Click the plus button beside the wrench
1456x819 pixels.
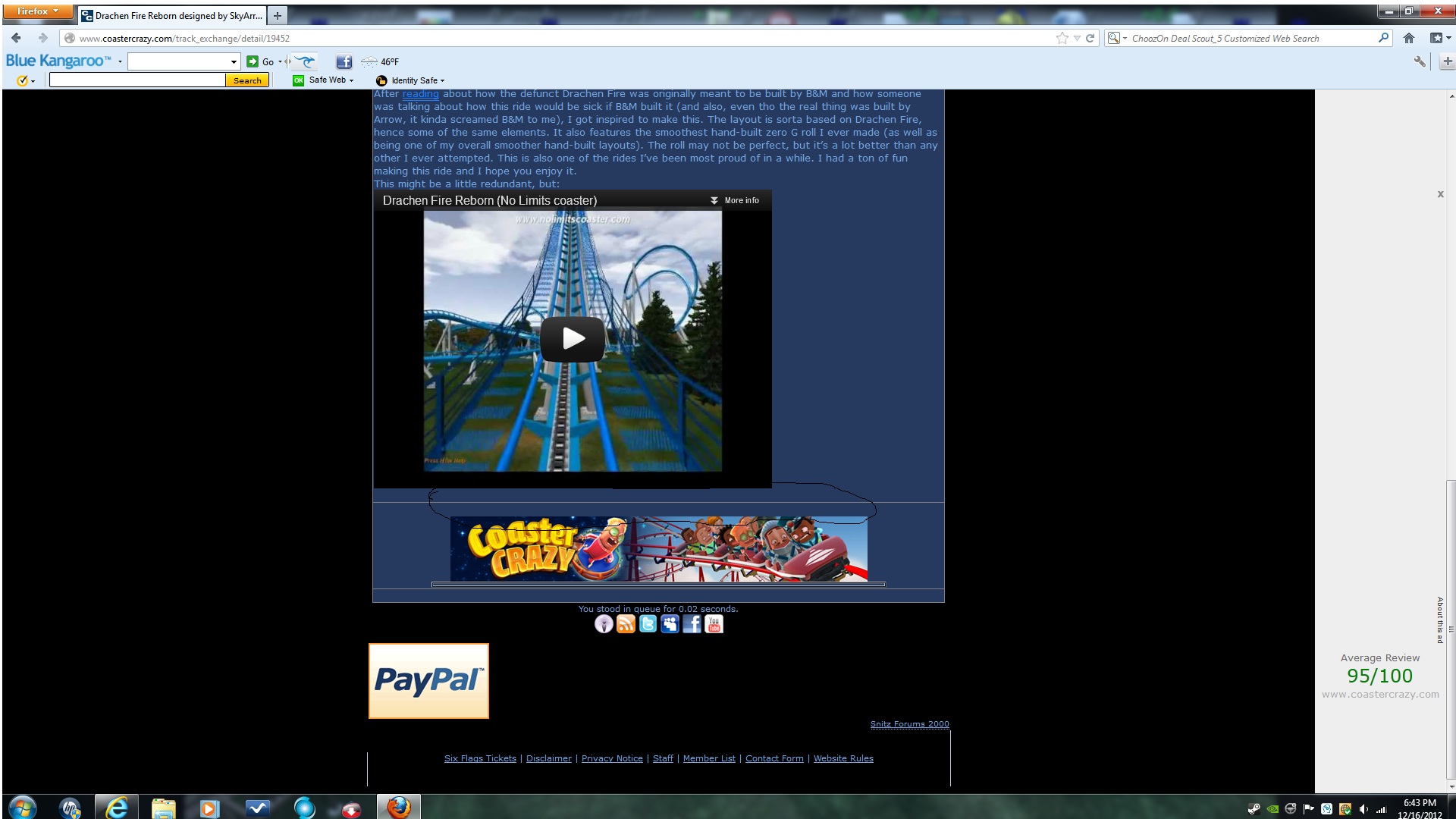(x=1447, y=61)
